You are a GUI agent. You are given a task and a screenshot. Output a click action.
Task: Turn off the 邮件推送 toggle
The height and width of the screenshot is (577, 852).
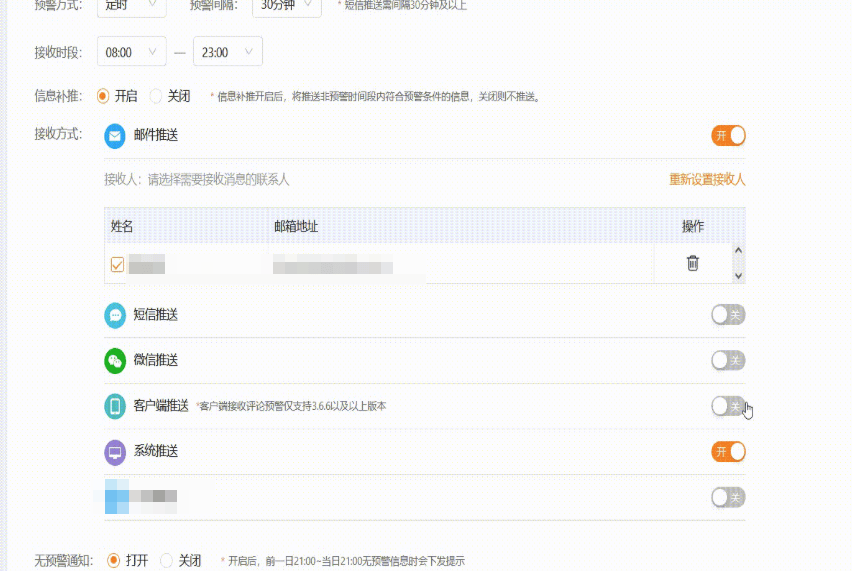728,136
